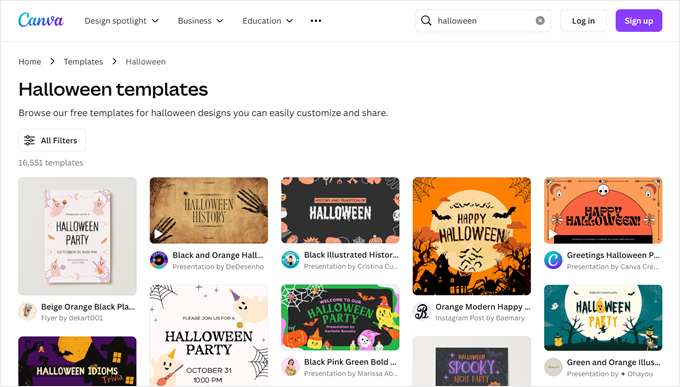Open Halloween Party October 31 invitation thumbnail
The width and height of the screenshot is (680, 387).
click(x=209, y=335)
